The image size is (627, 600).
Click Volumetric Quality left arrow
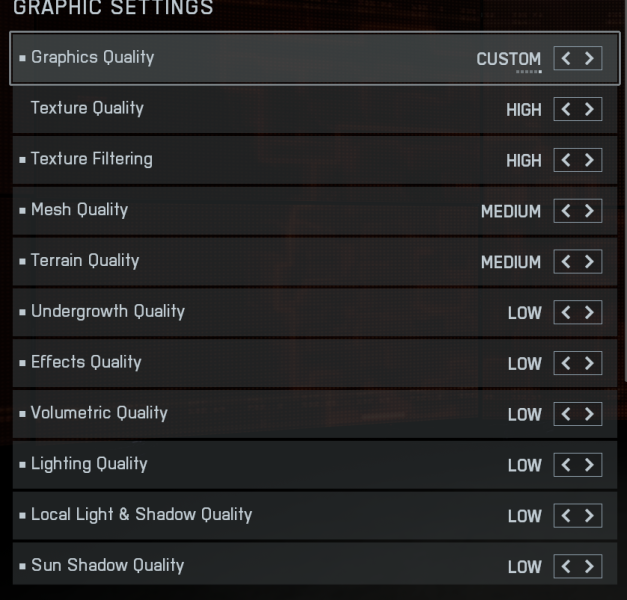pyautogui.click(x=566, y=415)
